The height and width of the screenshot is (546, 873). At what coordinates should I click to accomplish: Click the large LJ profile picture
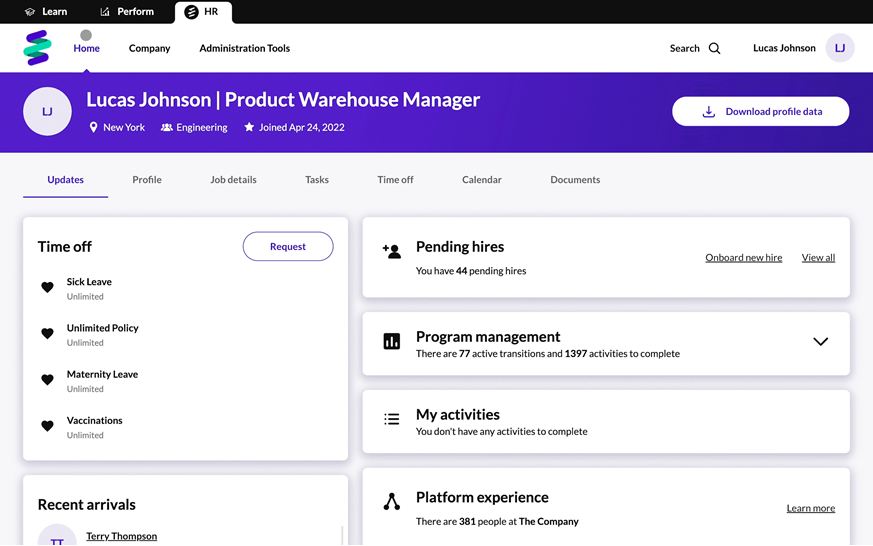point(47,112)
